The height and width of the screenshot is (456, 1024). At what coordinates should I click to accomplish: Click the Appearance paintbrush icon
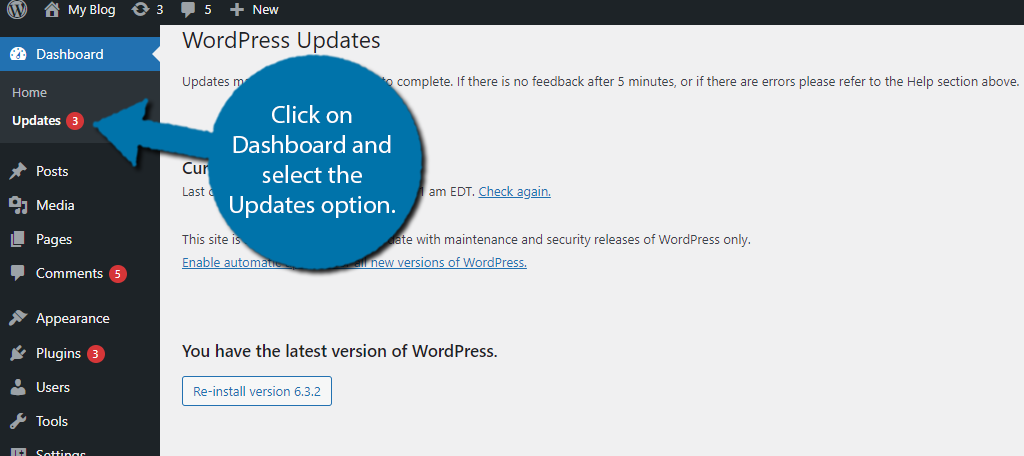pyautogui.click(x=18, y=319)
